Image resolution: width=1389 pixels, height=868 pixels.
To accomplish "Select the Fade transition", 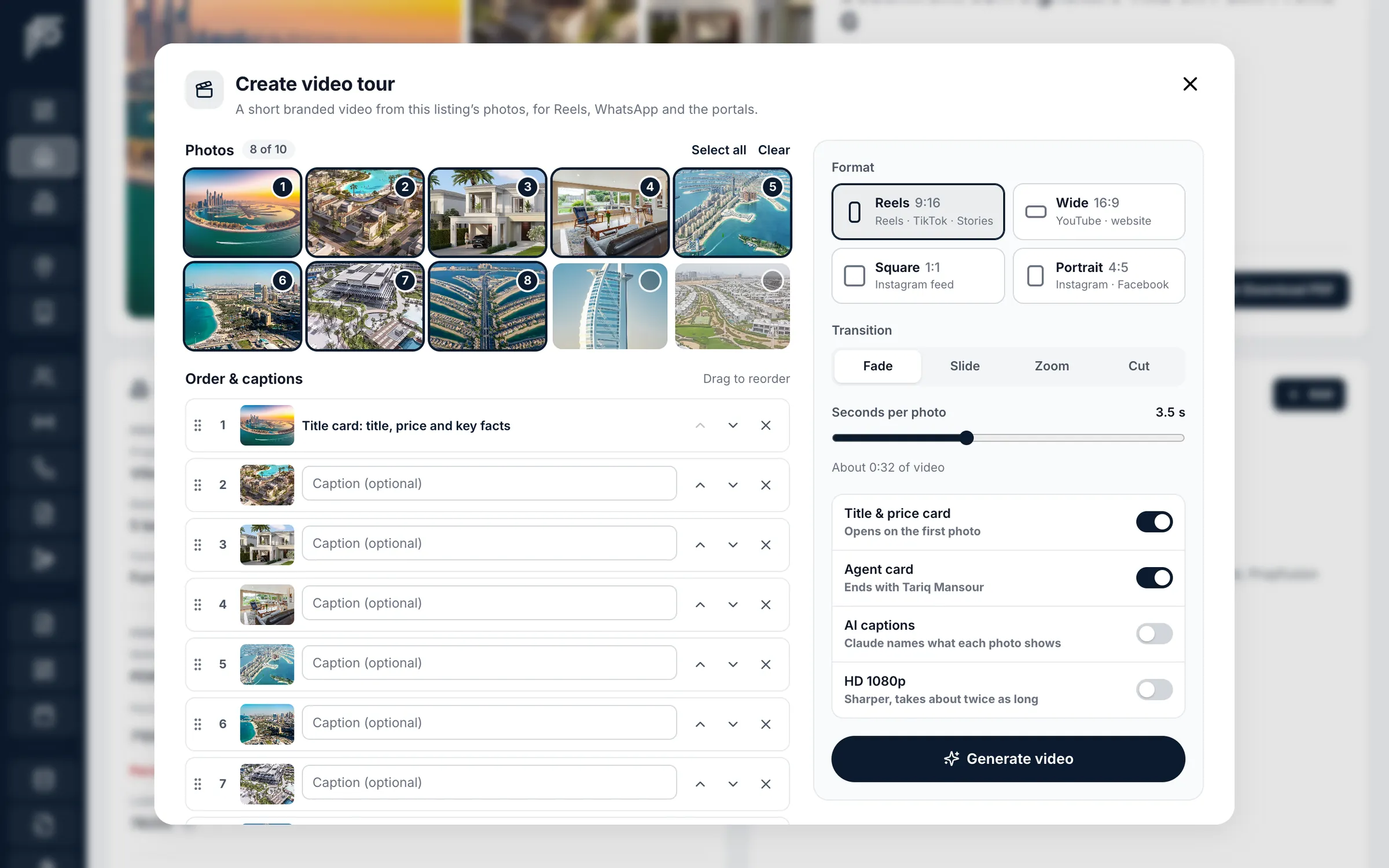I will 877,366.
